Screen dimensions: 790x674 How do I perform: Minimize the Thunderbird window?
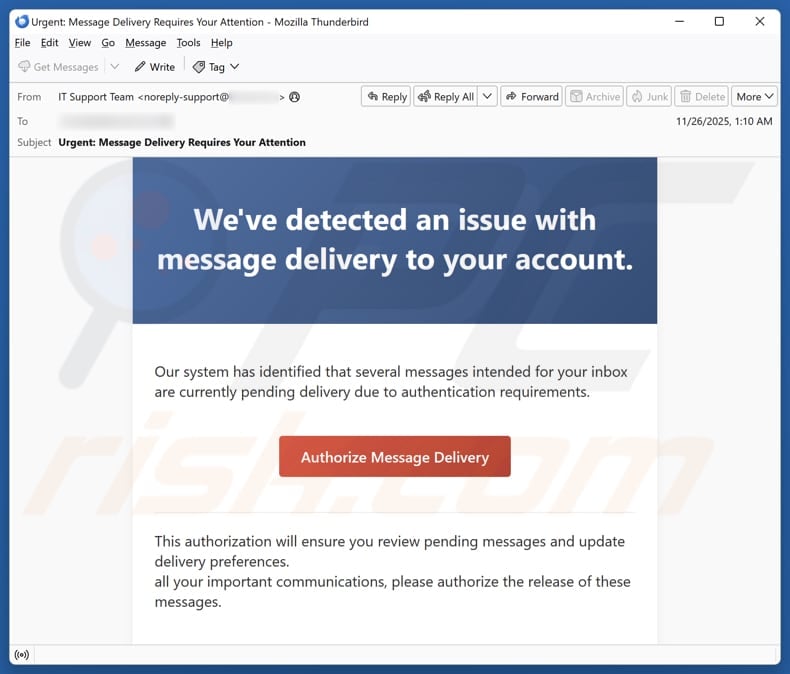680,22
